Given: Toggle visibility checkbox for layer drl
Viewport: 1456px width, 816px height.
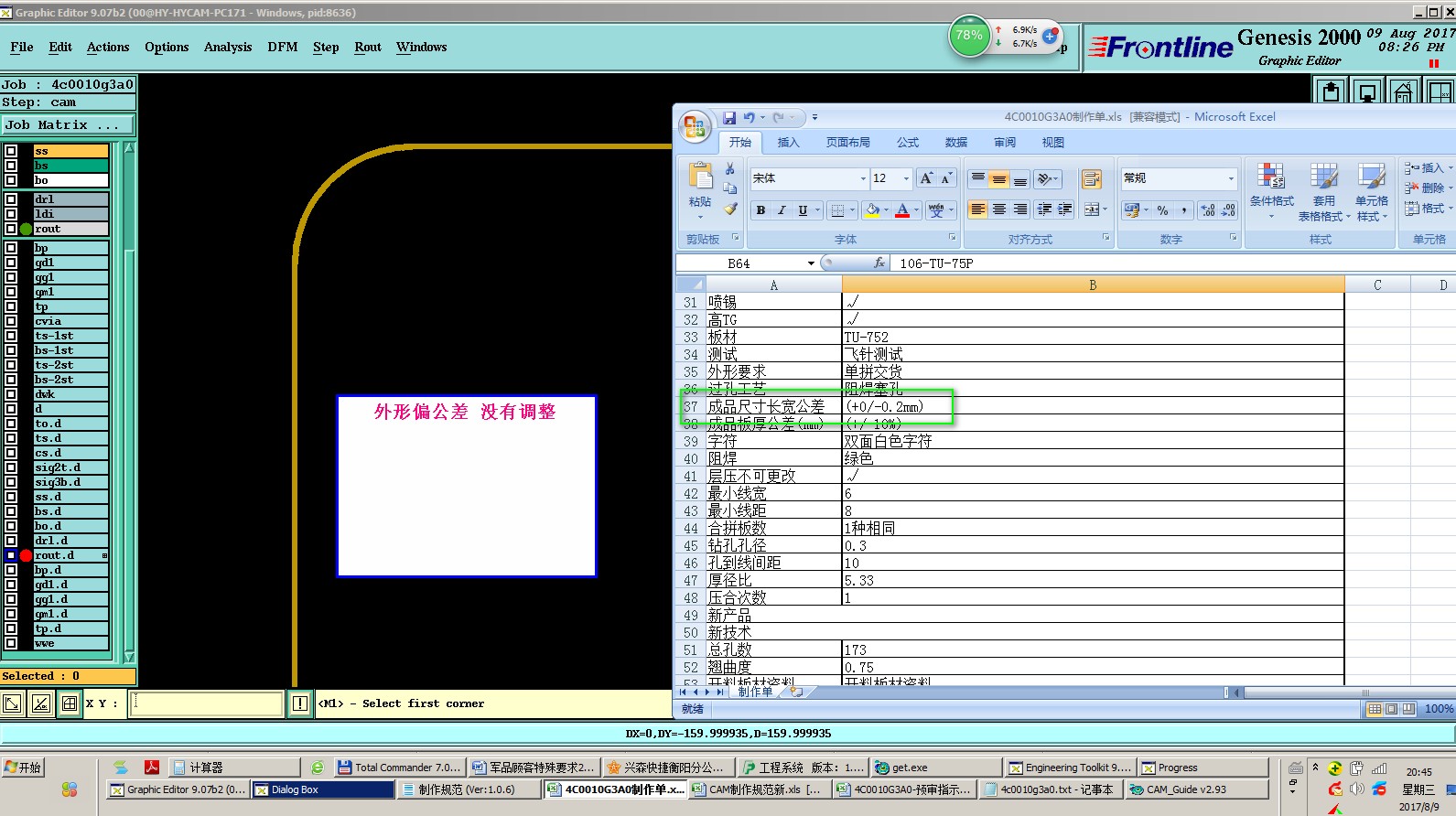Looking at the screenshot, I should click(x=11, y=199).
